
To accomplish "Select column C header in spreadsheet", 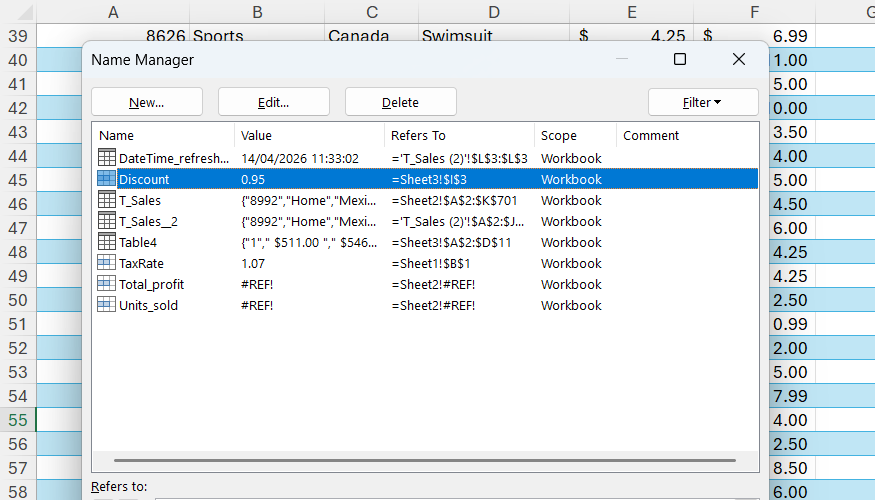I will click(x=372, y=12).
